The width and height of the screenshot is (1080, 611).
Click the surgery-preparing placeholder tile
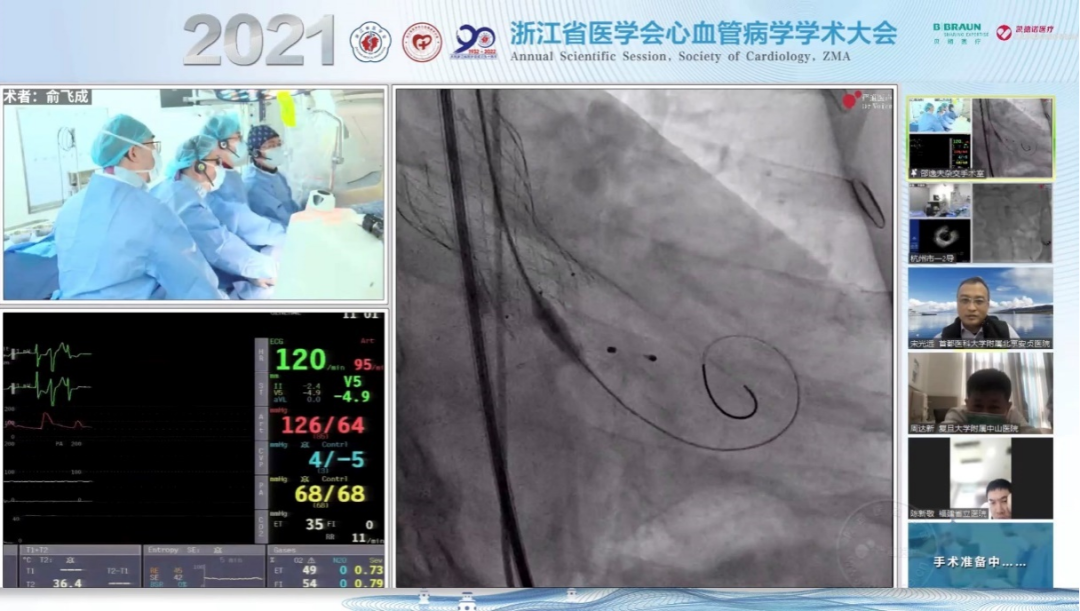(980, 555)
